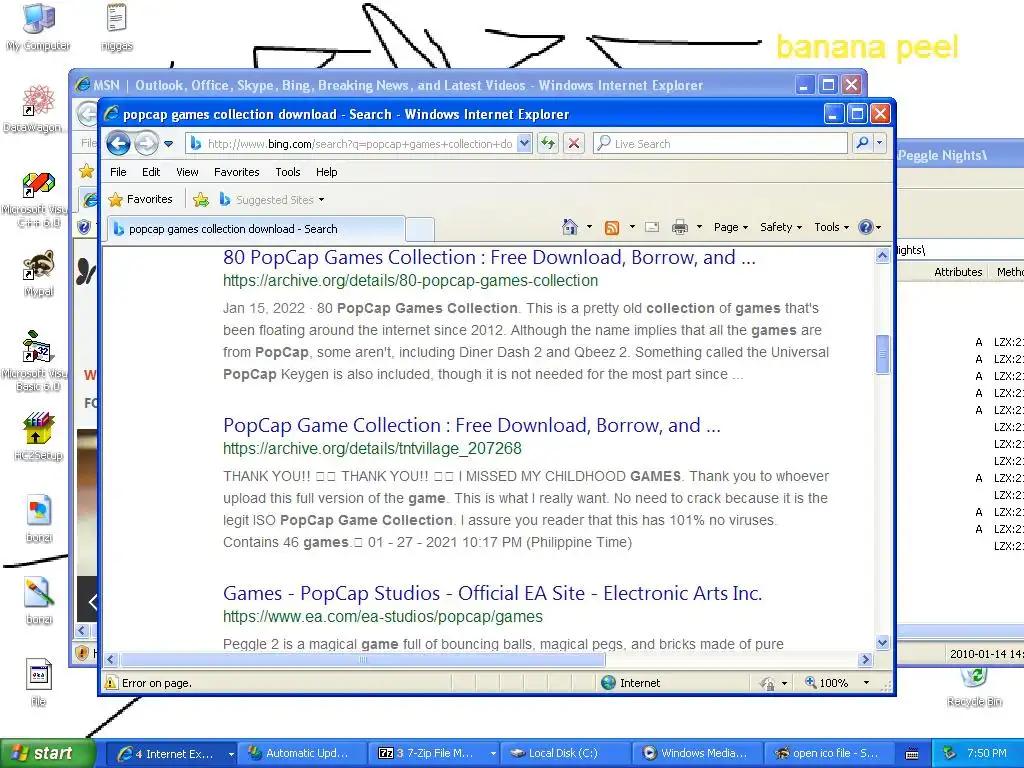Open the zoom level 100% control
1024x768 pixels.
tap(837, 682)
